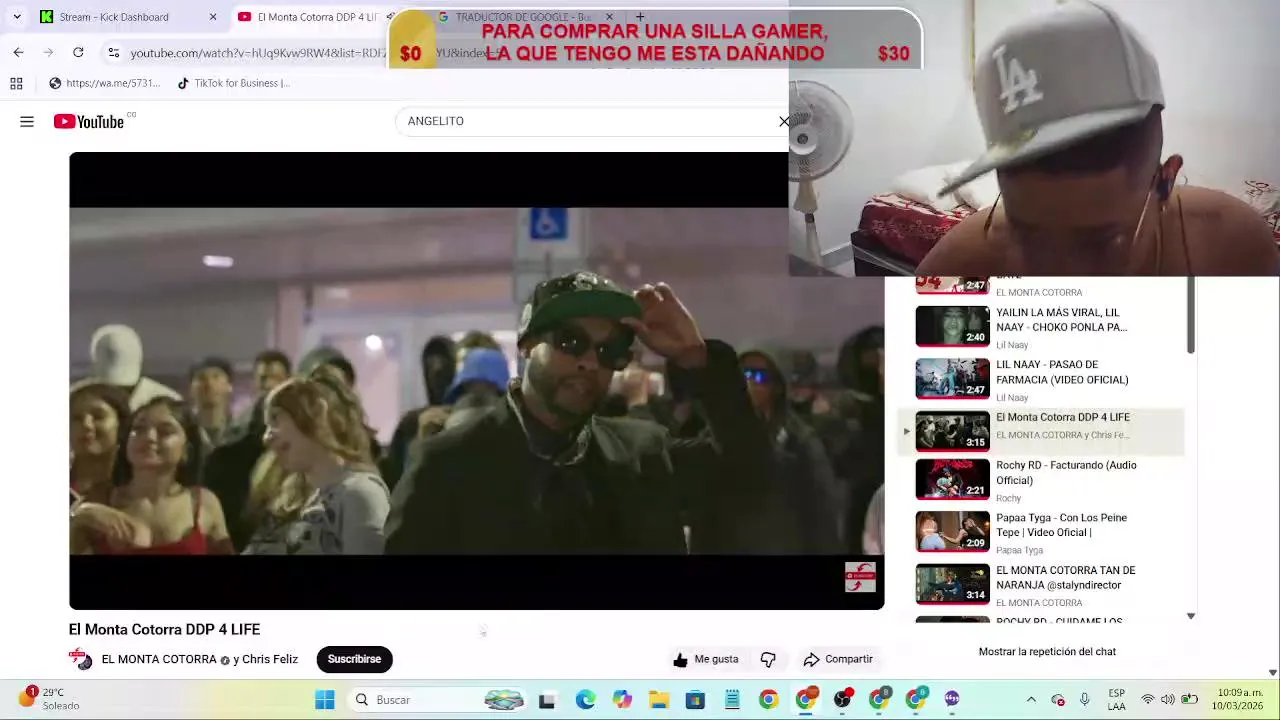Open Task View in the taskbar
The width and height of the screenshot is (1280, 720).
point(547,700)
